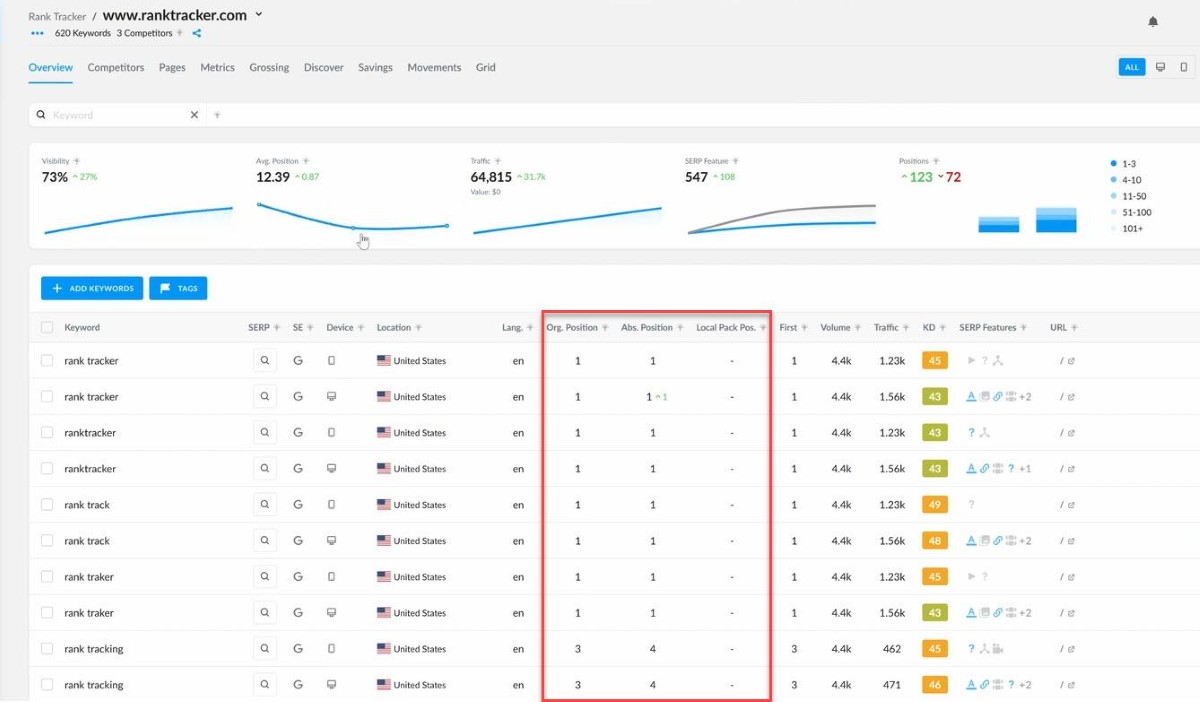This screenshot has width=1200, height=702.
Task: Open SERP preview for rank tracker mobile row
Action: [x=265, y=360]
